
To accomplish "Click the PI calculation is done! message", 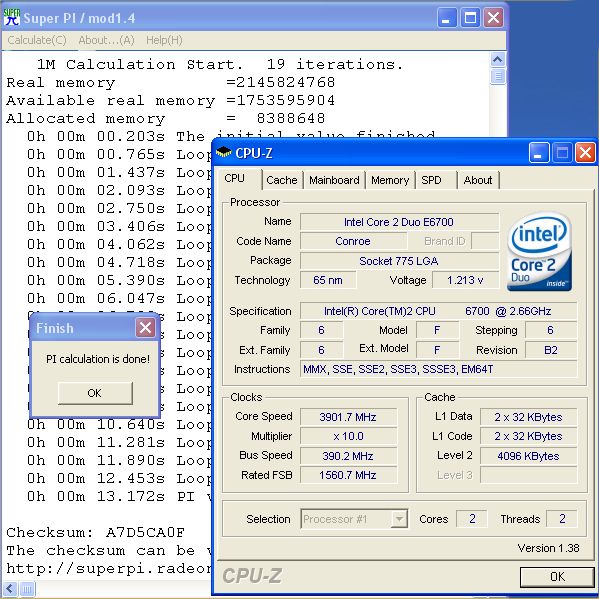I will click(x=98, y=359).
